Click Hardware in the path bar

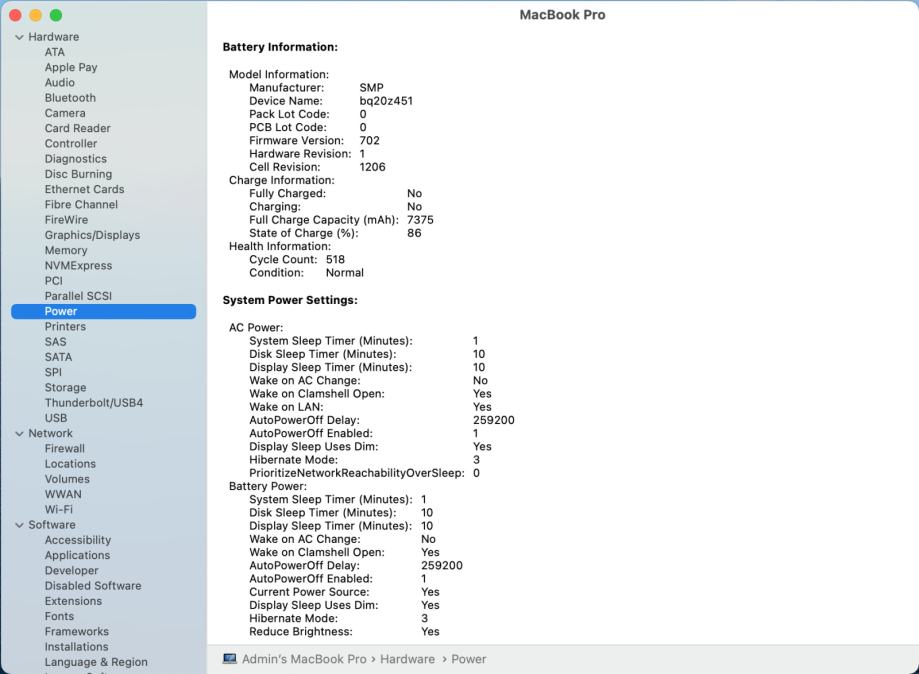pos(407,659)
